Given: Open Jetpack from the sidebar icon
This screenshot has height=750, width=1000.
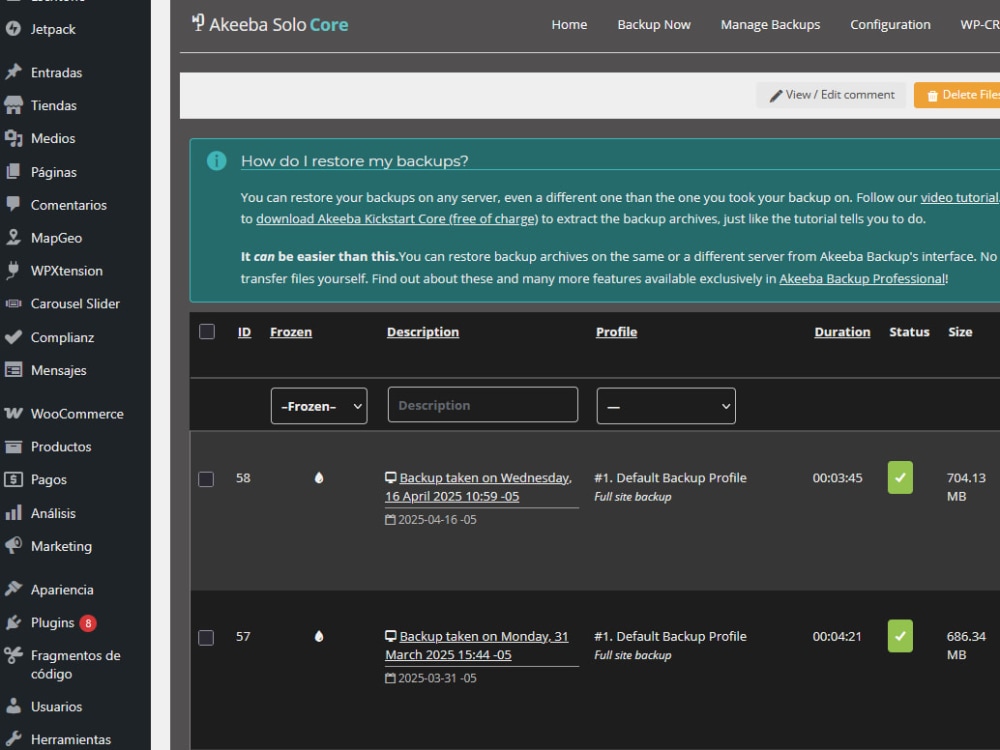Looking at the screenshot, I should click(13, 29).
